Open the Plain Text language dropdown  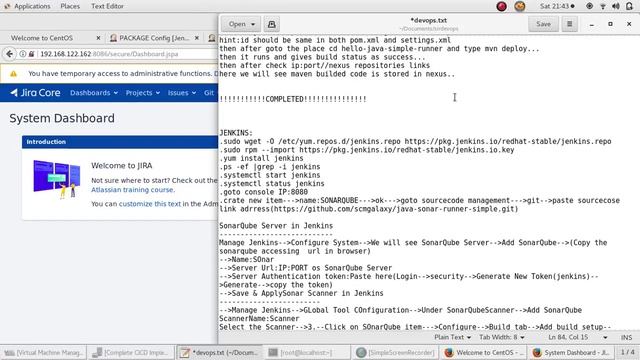pyautogui.click(x=452, y=337)
